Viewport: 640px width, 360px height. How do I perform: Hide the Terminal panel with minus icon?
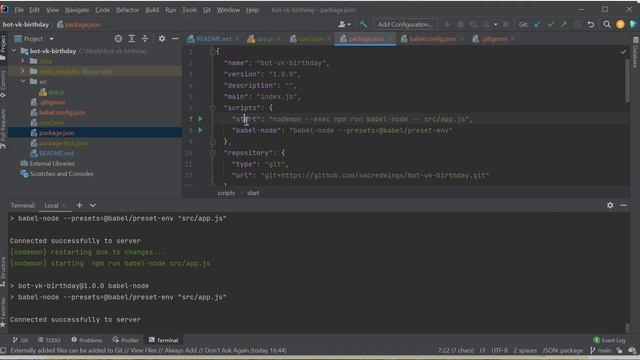[623, 205]
